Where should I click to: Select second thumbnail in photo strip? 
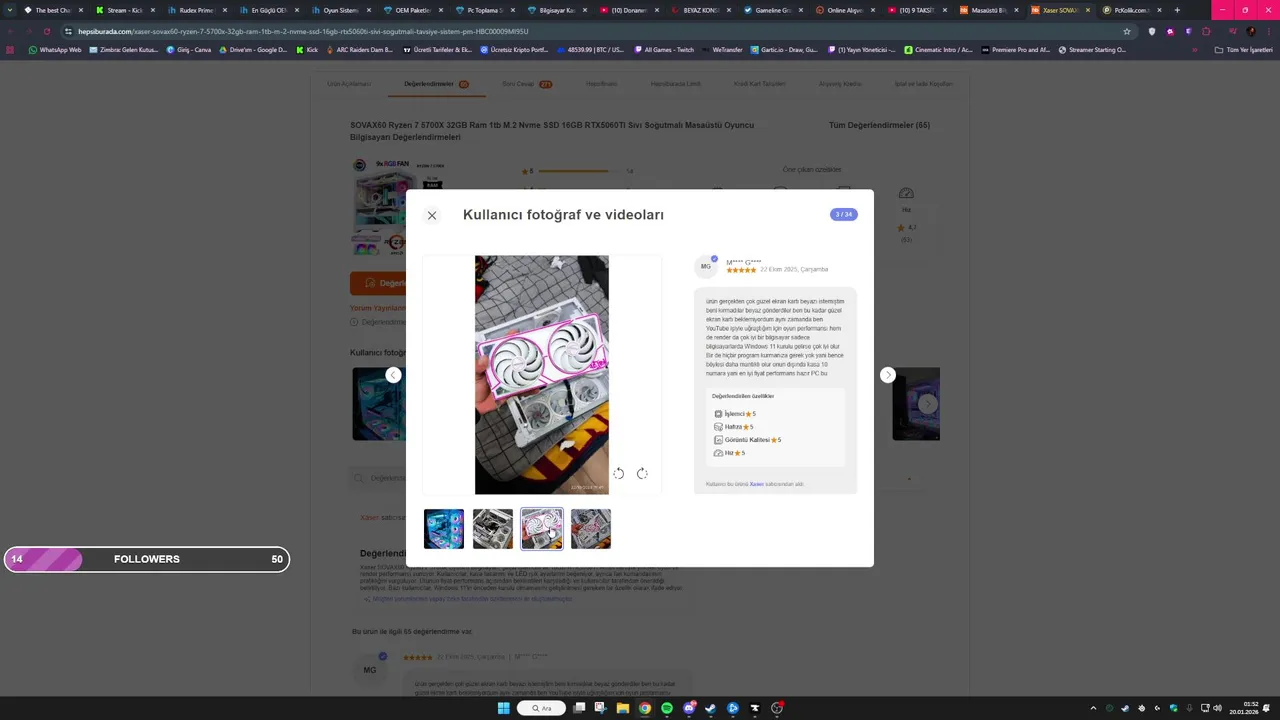coord(493,529)
